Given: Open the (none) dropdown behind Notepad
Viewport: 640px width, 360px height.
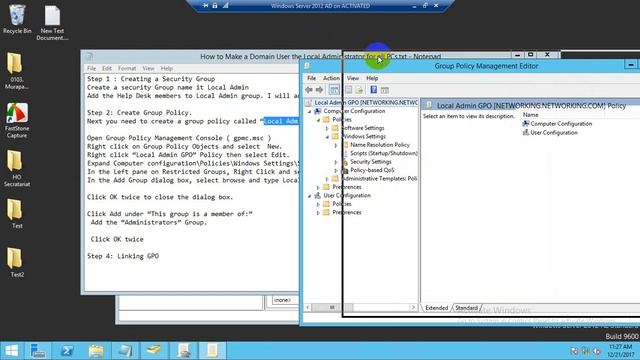Looking at the screenshot, I should [x=285, y=300].
